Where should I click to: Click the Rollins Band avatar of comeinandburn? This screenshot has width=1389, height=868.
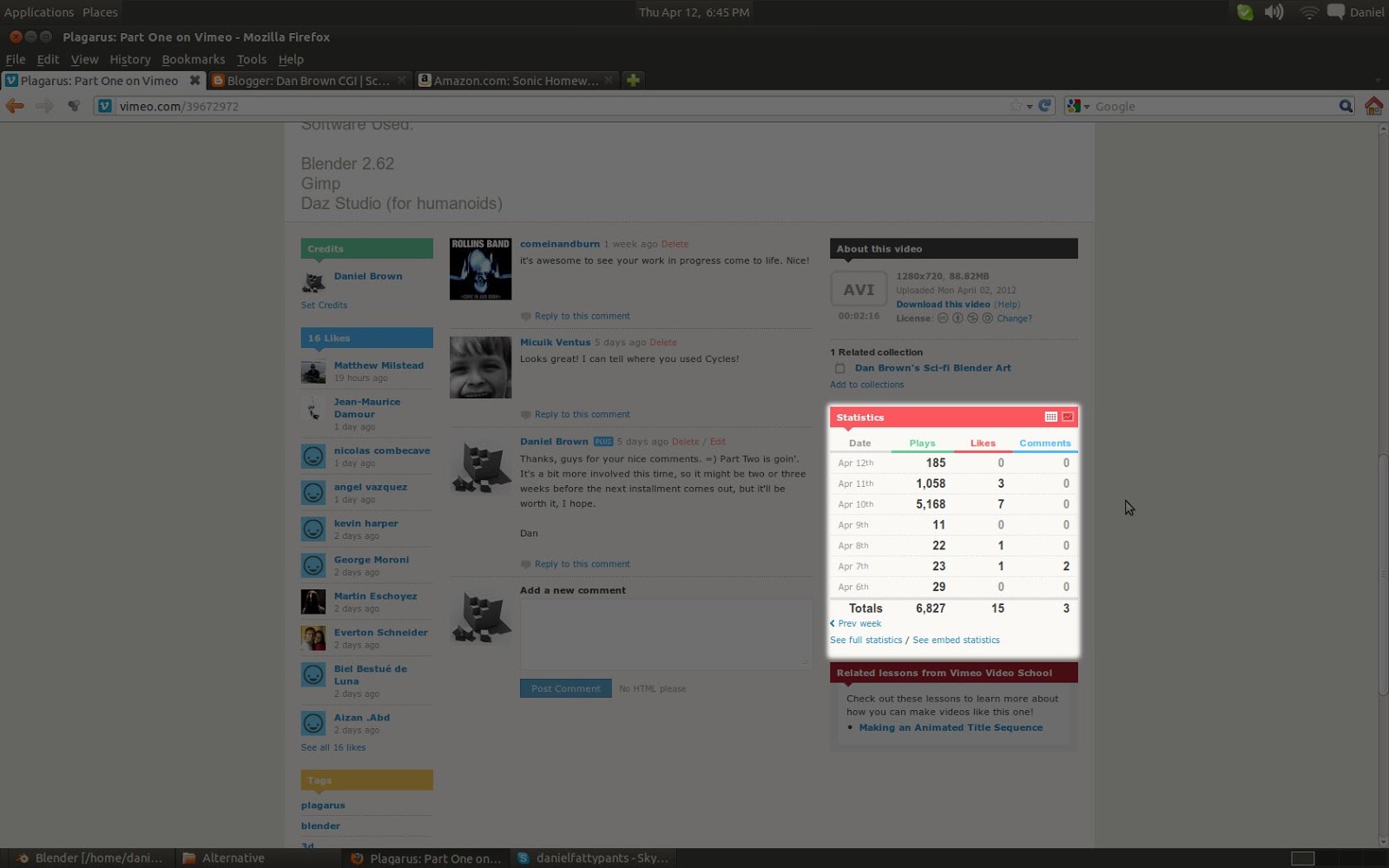[480, 269]
